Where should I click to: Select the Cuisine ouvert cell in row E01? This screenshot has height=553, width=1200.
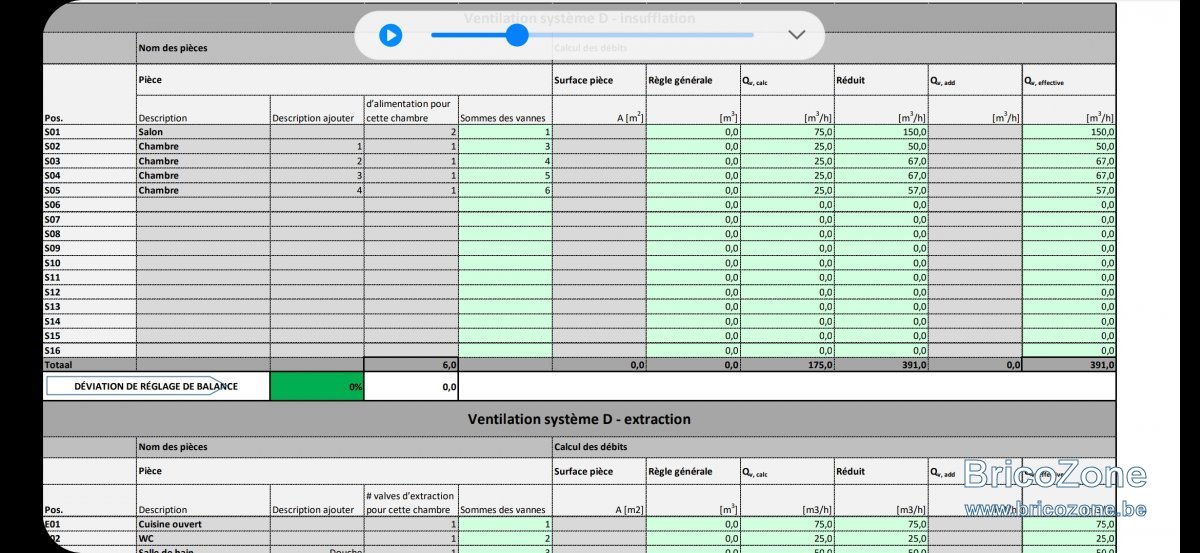pos(203,524)
